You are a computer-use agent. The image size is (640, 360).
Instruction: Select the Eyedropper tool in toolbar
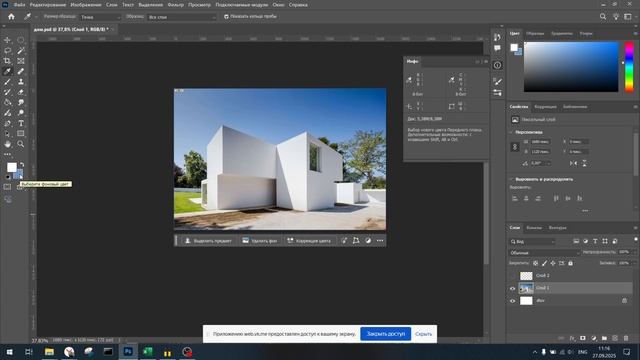click(7, 71)
